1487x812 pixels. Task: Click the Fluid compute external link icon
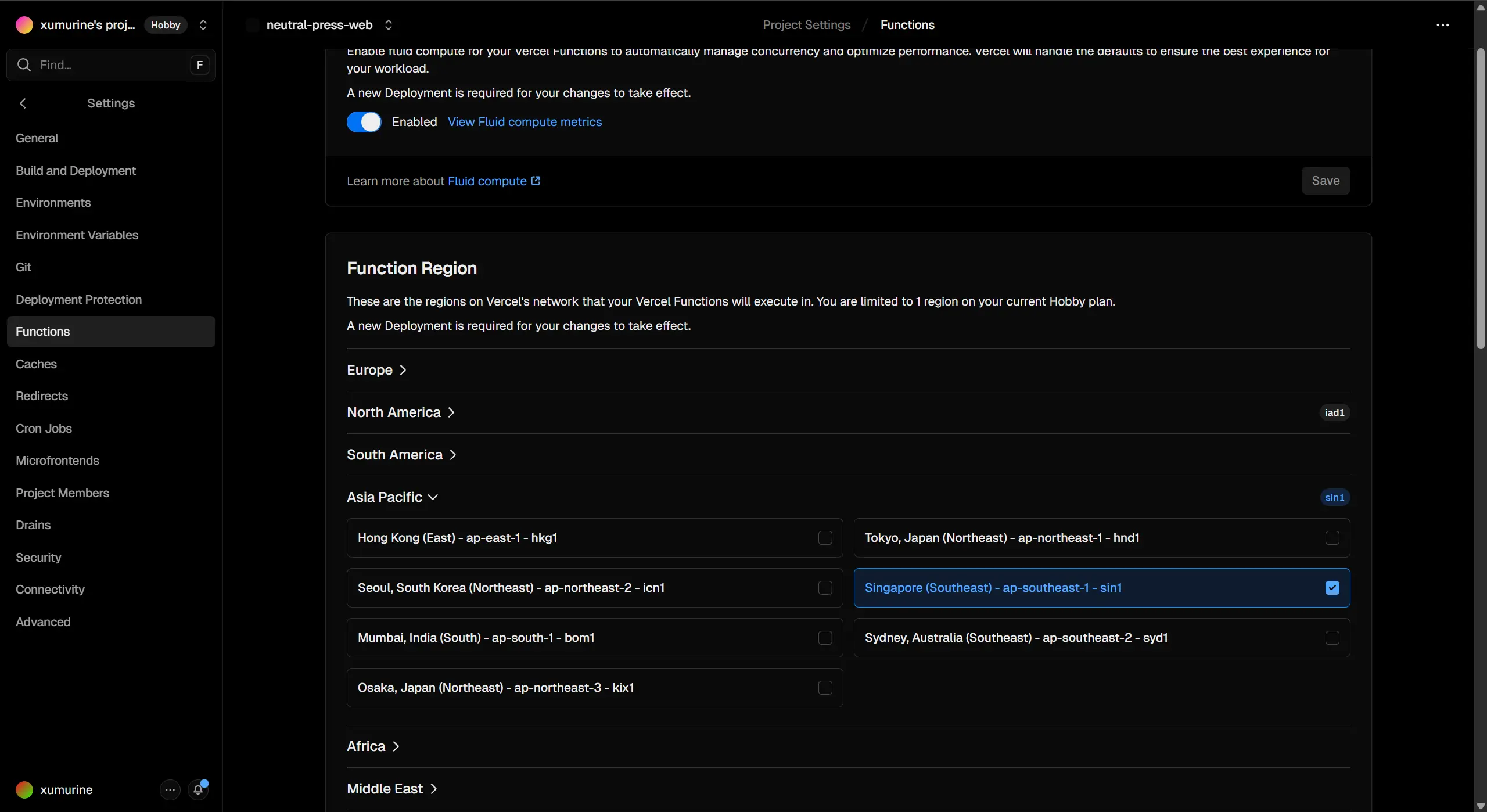pos(536,181)
